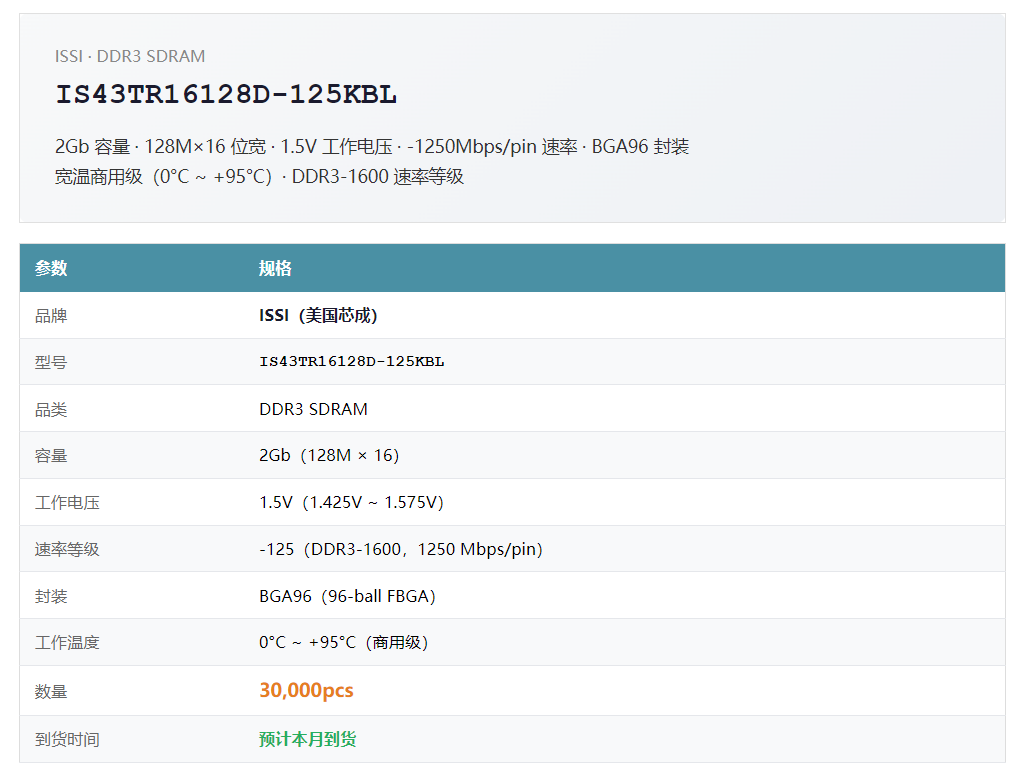This screenshot has height=779, width=1021.
Task: Select the orange '30,000pcs' quantity value
Action: (306, 690)
